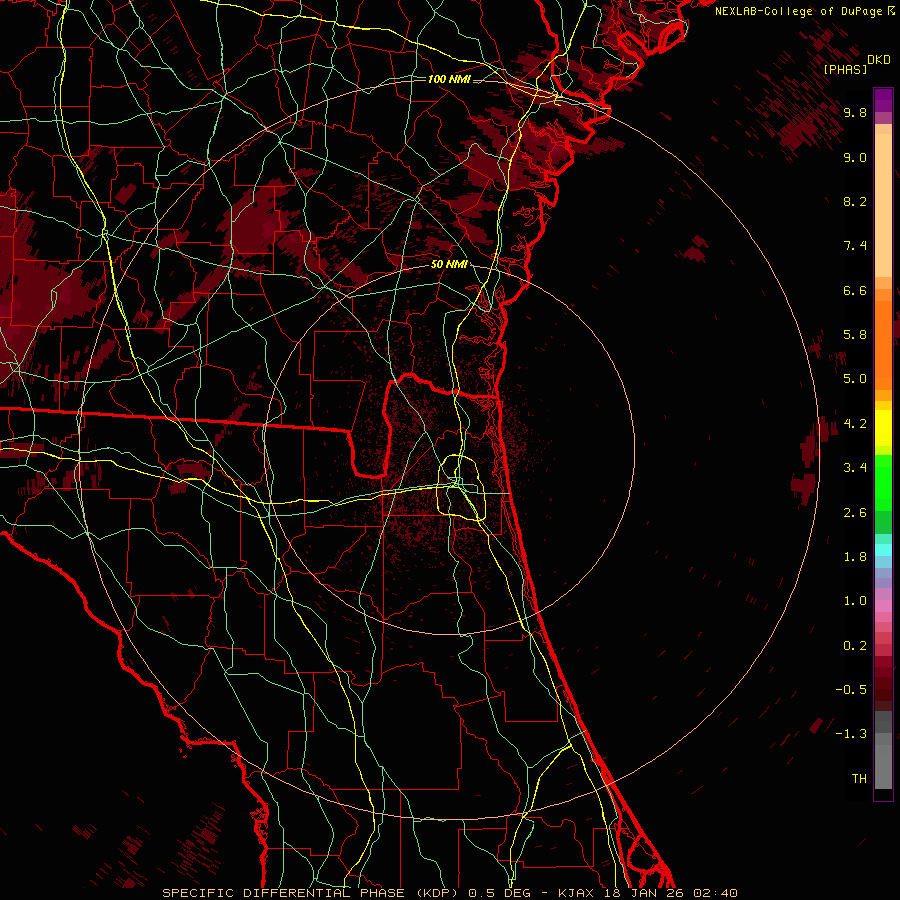Click the 5.0 legend value
Viewport: 900px width, 900px height.
click(x=855, y=379)
